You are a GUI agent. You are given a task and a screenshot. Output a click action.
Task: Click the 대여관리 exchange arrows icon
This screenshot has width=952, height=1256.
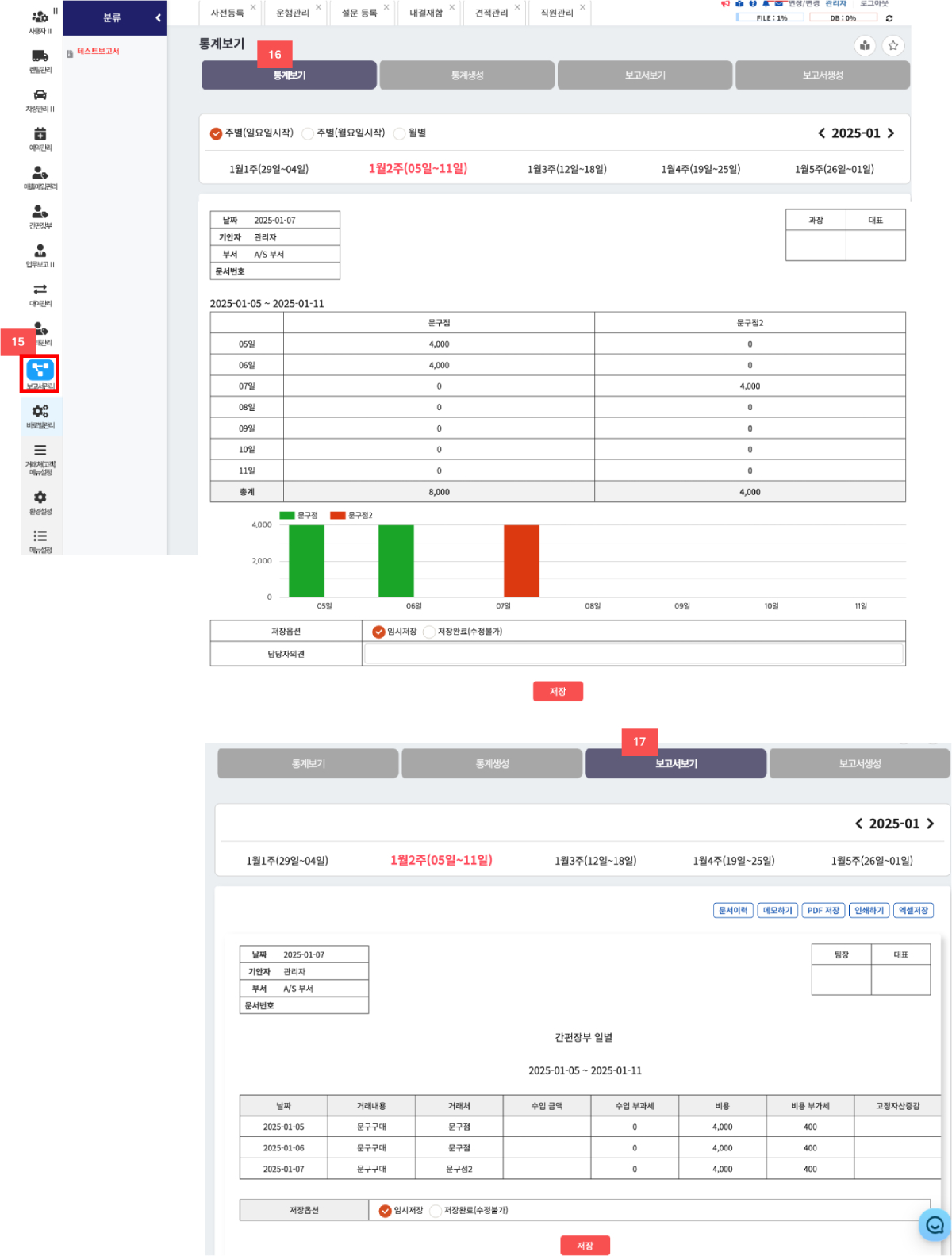[x=40, y=290]
